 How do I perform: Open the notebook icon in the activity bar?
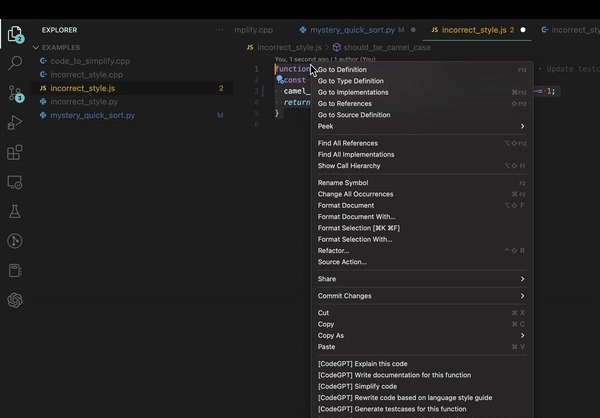[15, 270]
